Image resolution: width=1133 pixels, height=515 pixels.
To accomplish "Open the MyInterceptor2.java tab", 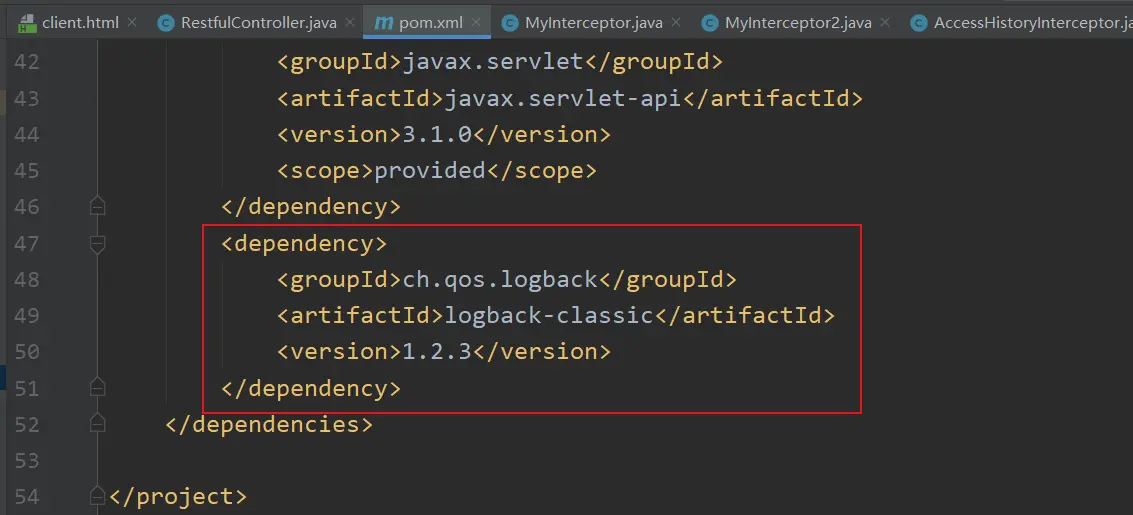I will (798, 22).
